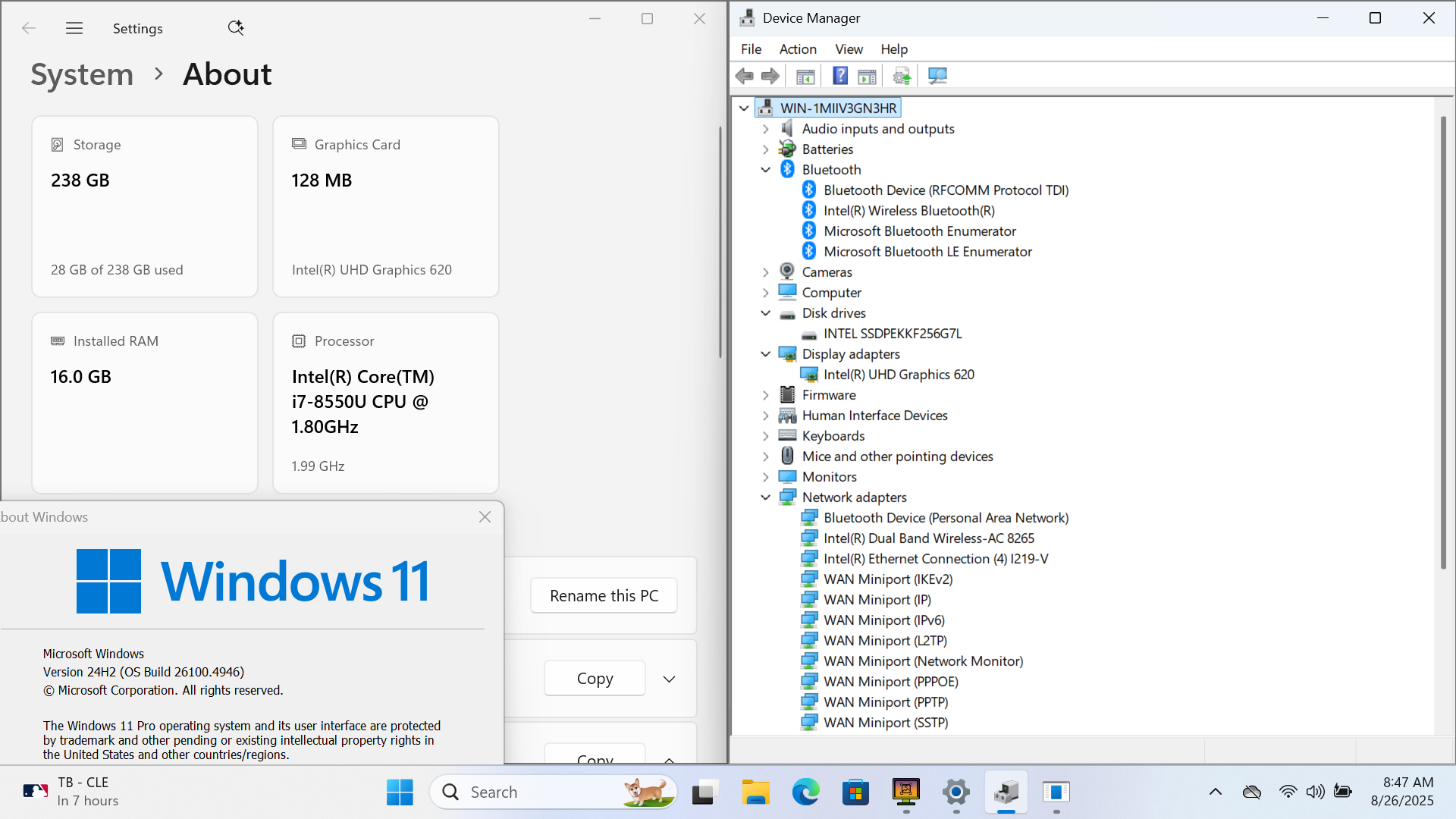This screenshot has height=819, width=1456.
Task: Open the Windows Start button
Action: (400, 792)
